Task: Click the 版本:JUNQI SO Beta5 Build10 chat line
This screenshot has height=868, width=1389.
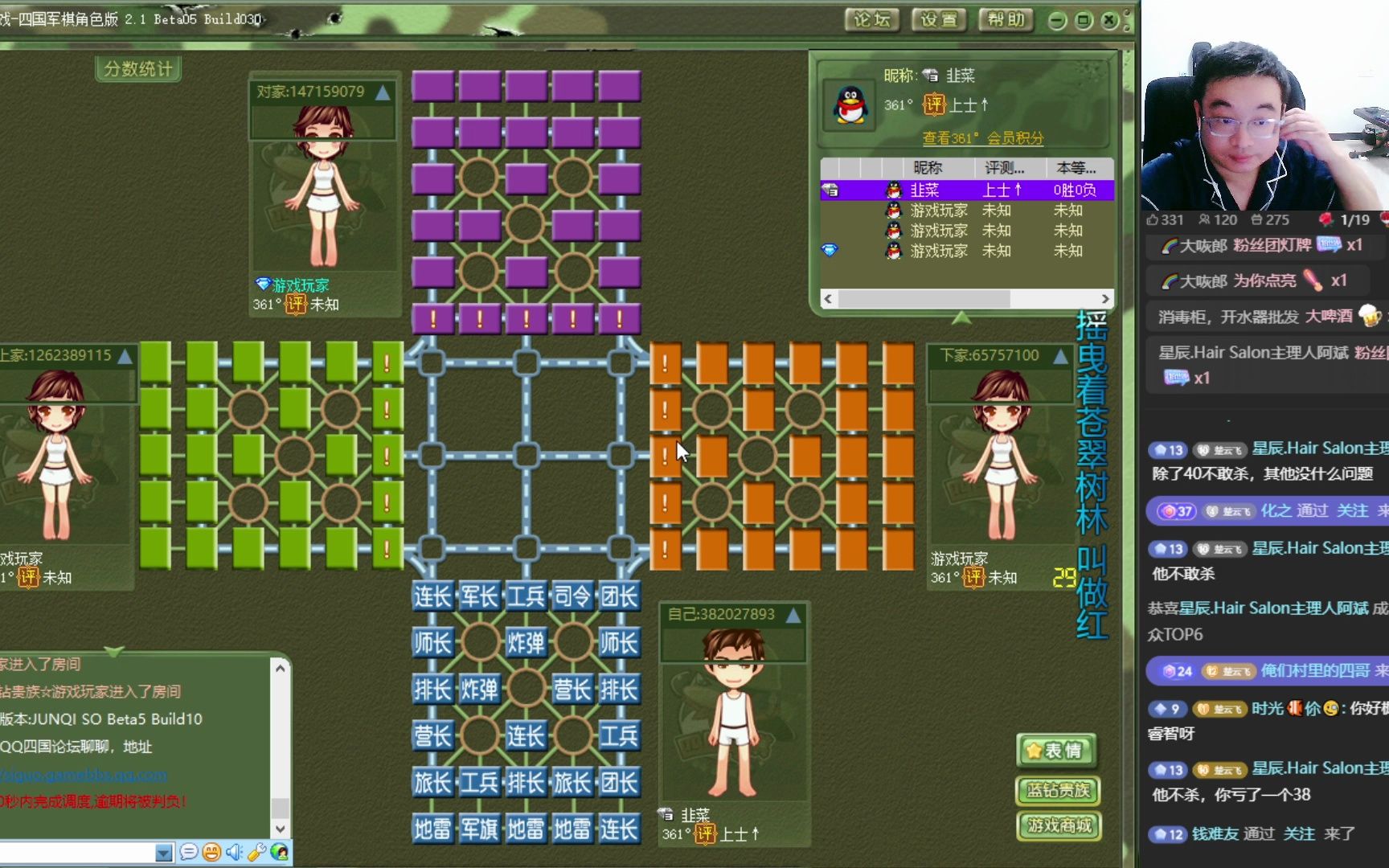Action: [x=101, y=719]
